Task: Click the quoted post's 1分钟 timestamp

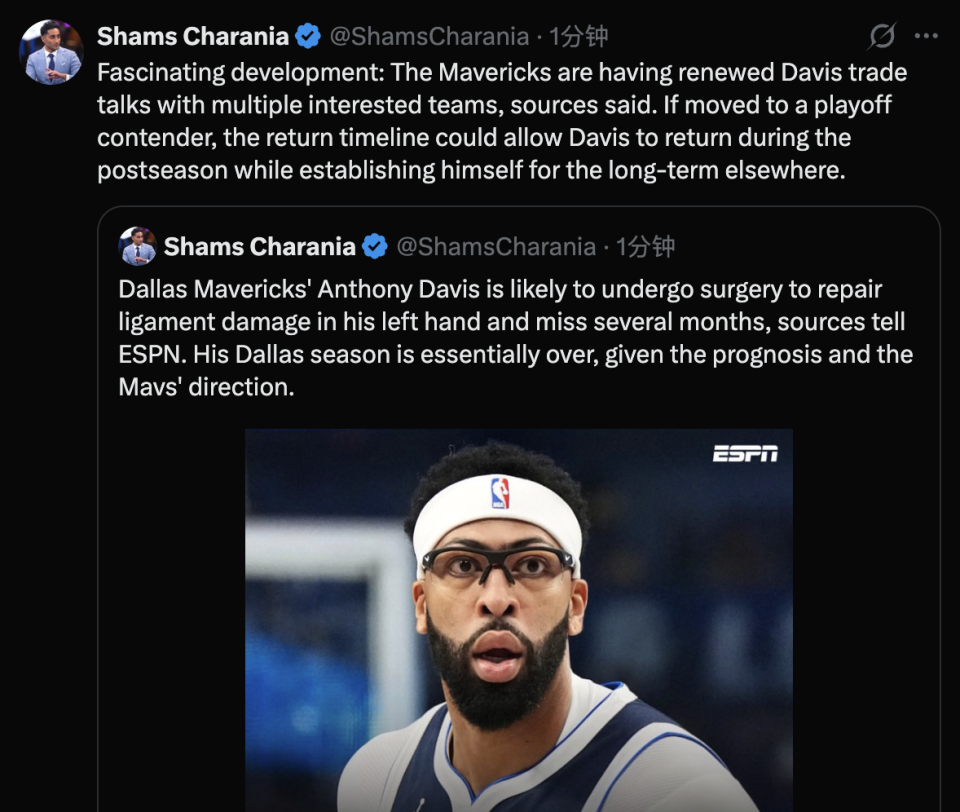Action: (645, 247)
